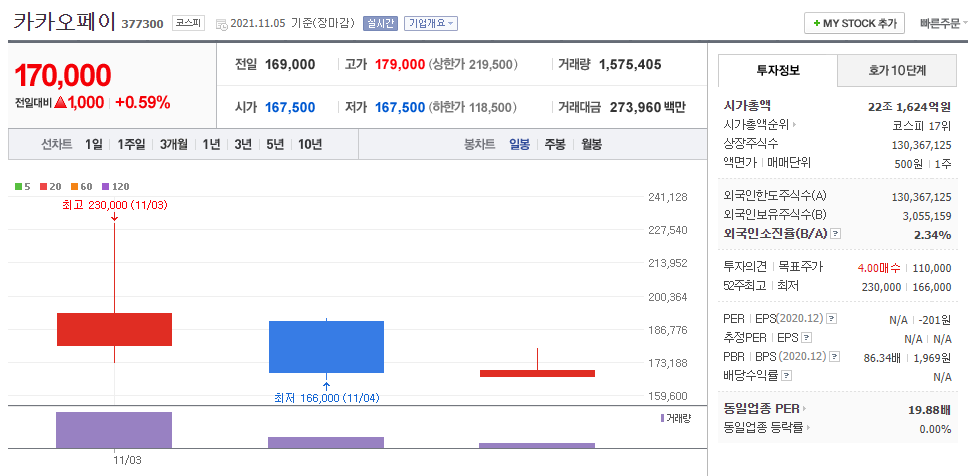974x476 pixels.
Task: Click the +0.59% change percentage
Action: [x=143, y=103]
